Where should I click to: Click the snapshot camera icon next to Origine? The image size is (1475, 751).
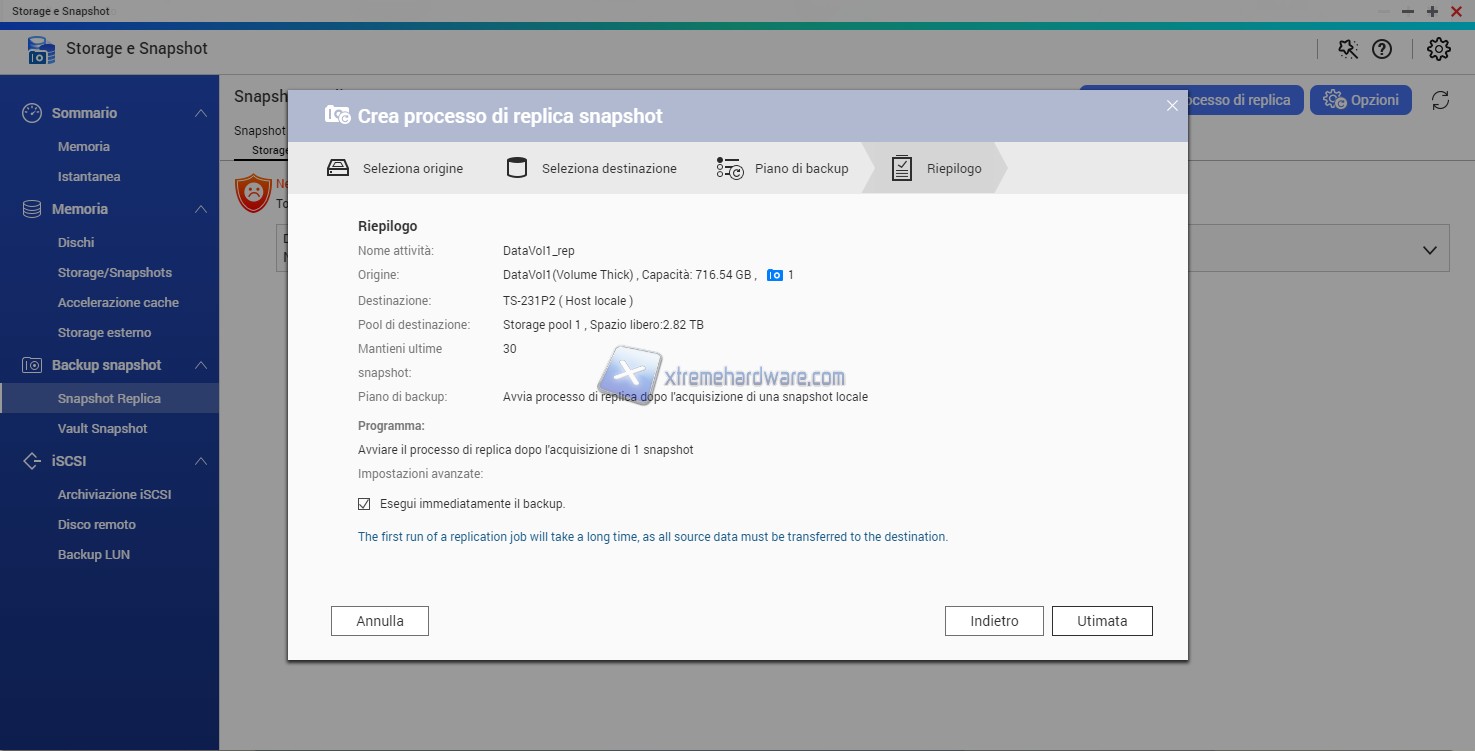point(775,275)
